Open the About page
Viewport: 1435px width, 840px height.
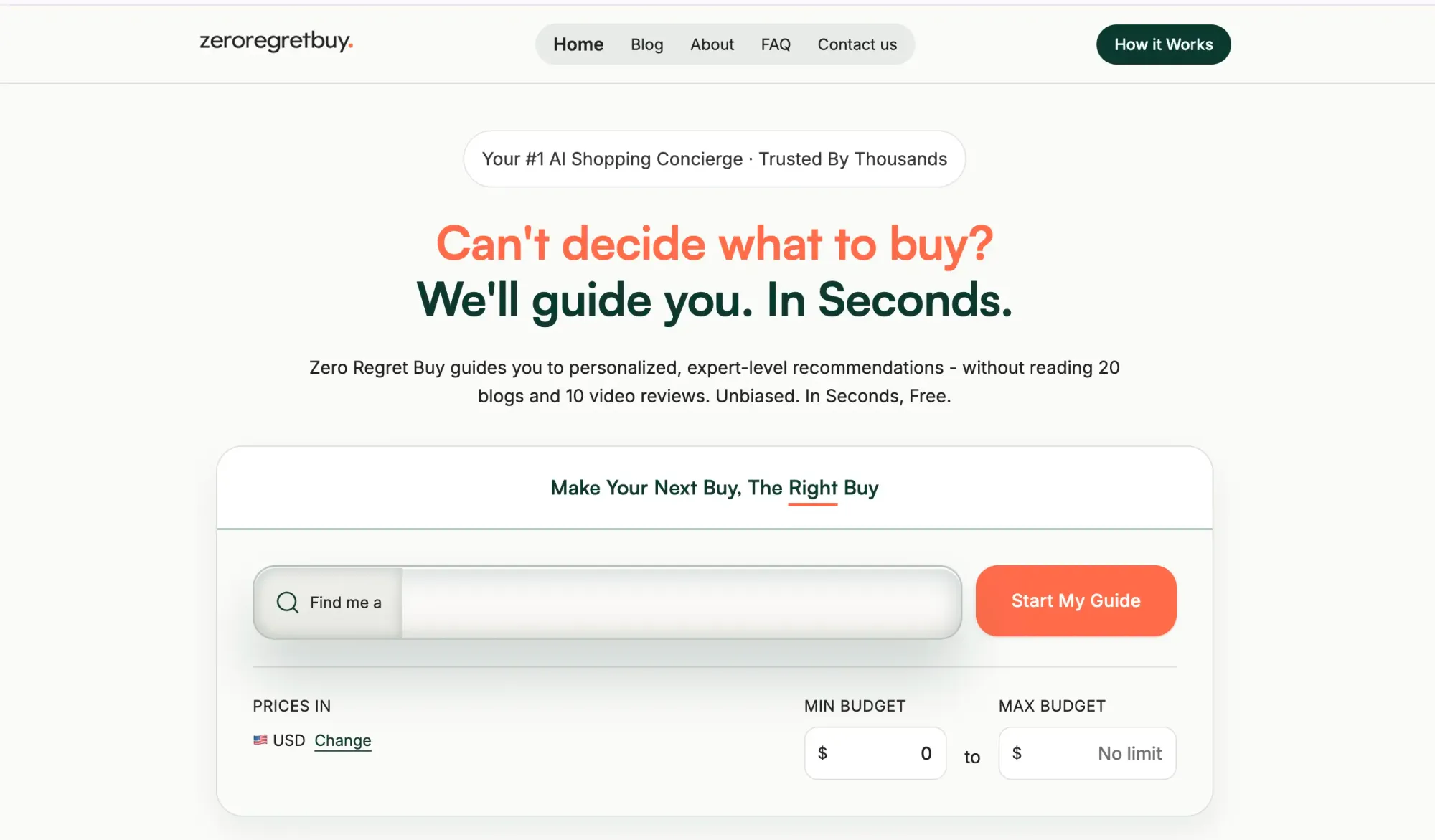[712, 44]
